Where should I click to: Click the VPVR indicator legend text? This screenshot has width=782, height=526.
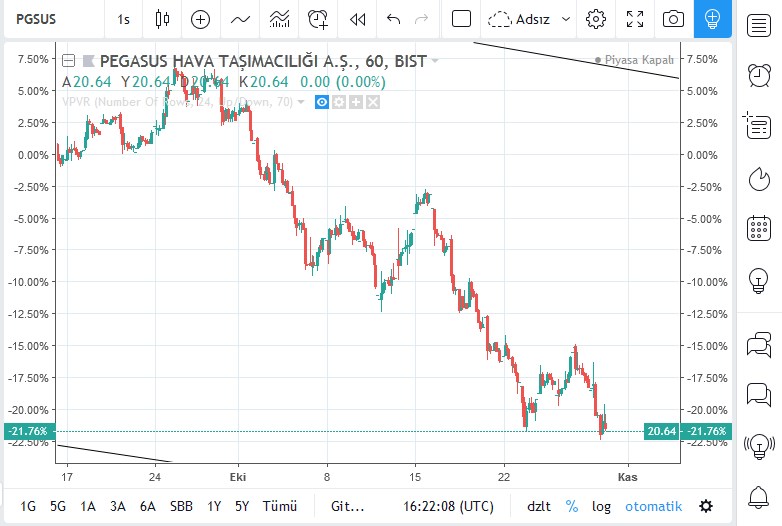(178, 102)
